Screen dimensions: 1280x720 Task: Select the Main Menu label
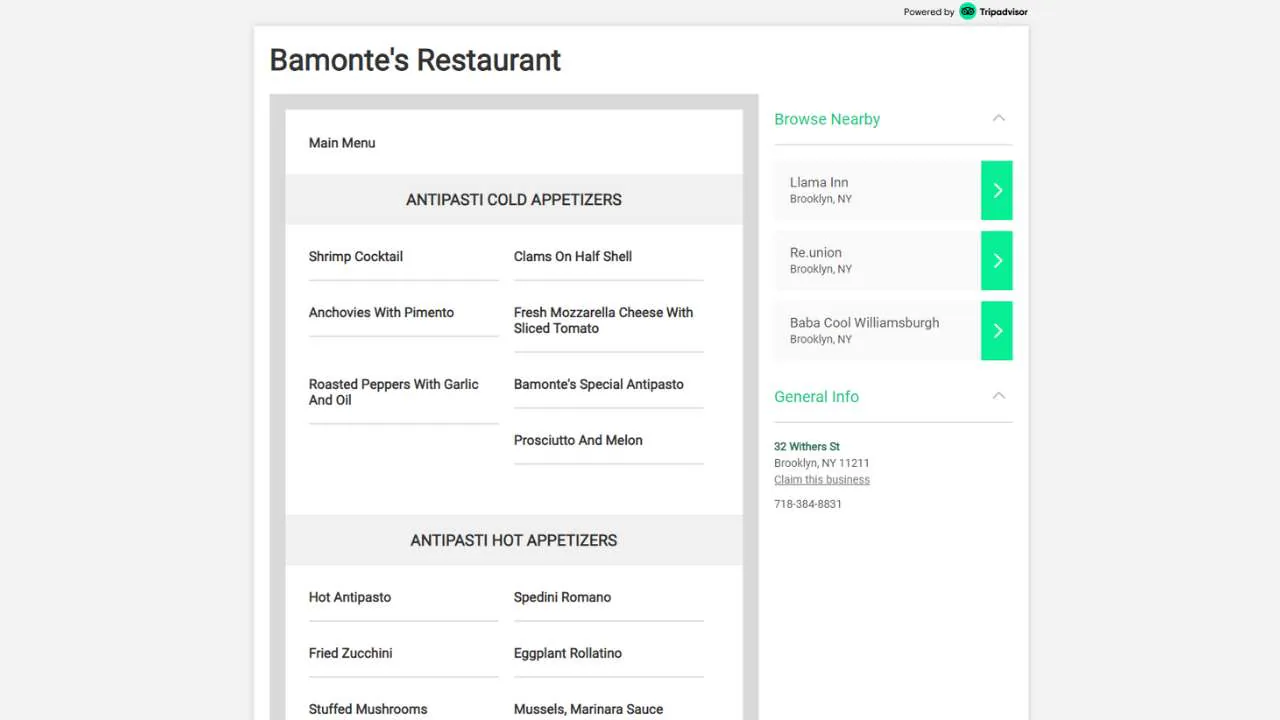click(342, 143)
